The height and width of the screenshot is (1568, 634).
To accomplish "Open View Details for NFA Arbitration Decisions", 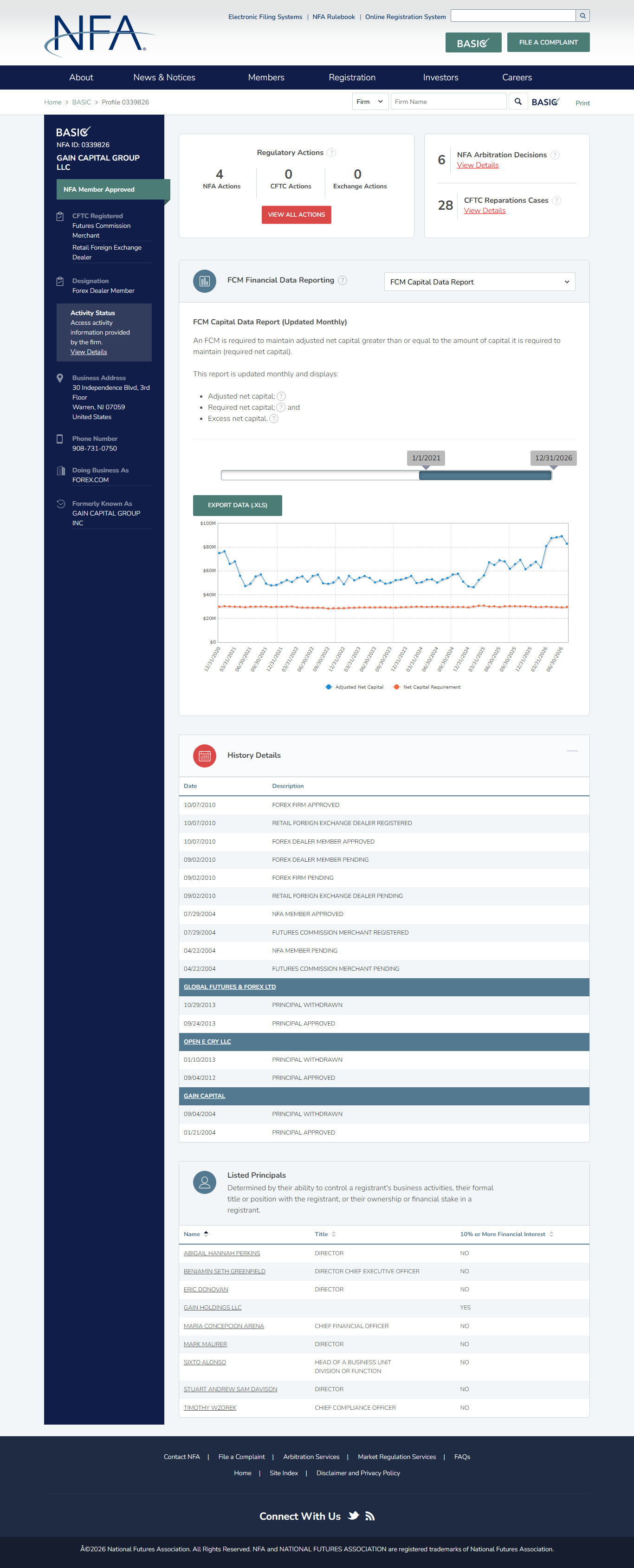I will point(478,166).
